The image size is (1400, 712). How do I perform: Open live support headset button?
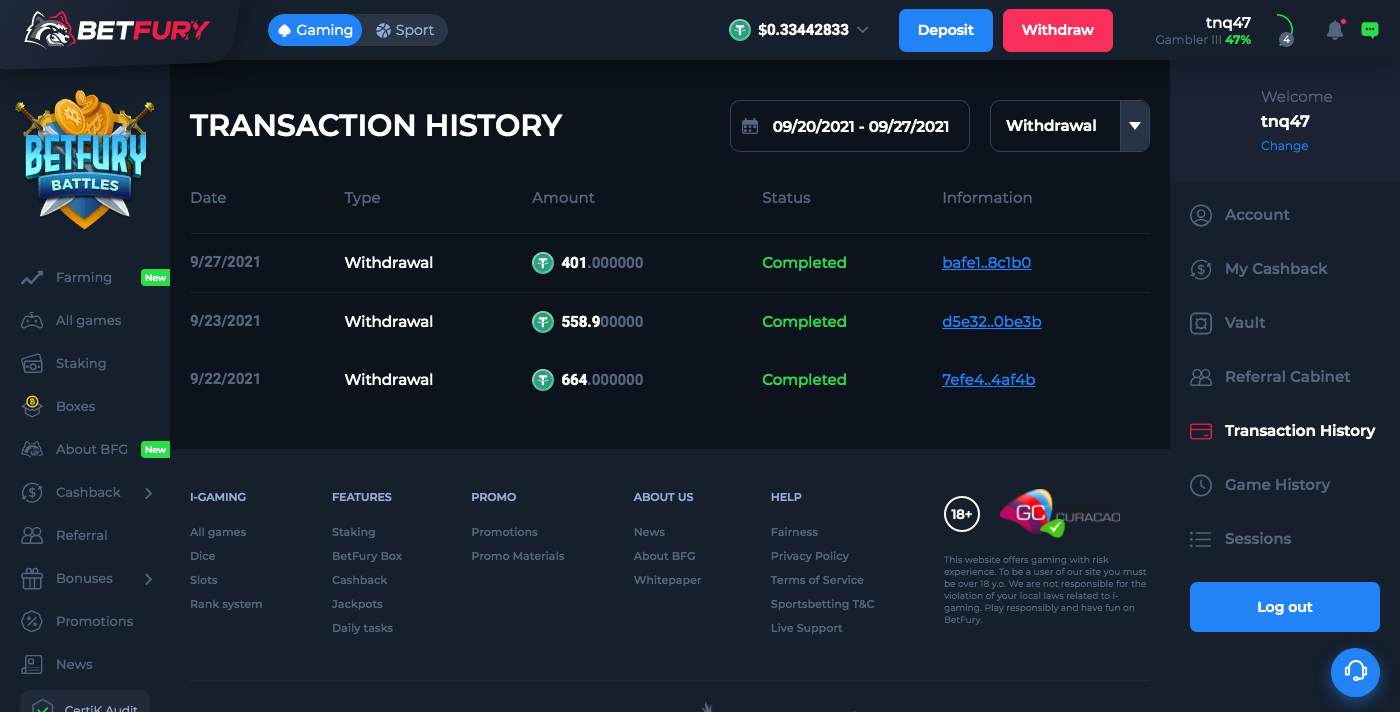point(1355,671)
